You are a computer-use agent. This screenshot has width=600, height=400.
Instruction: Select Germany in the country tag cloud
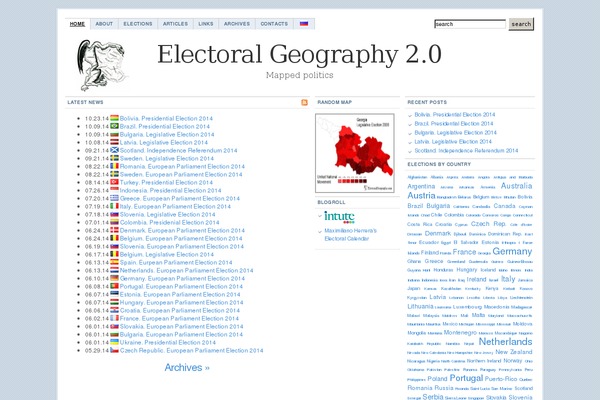tap(512, 251)
